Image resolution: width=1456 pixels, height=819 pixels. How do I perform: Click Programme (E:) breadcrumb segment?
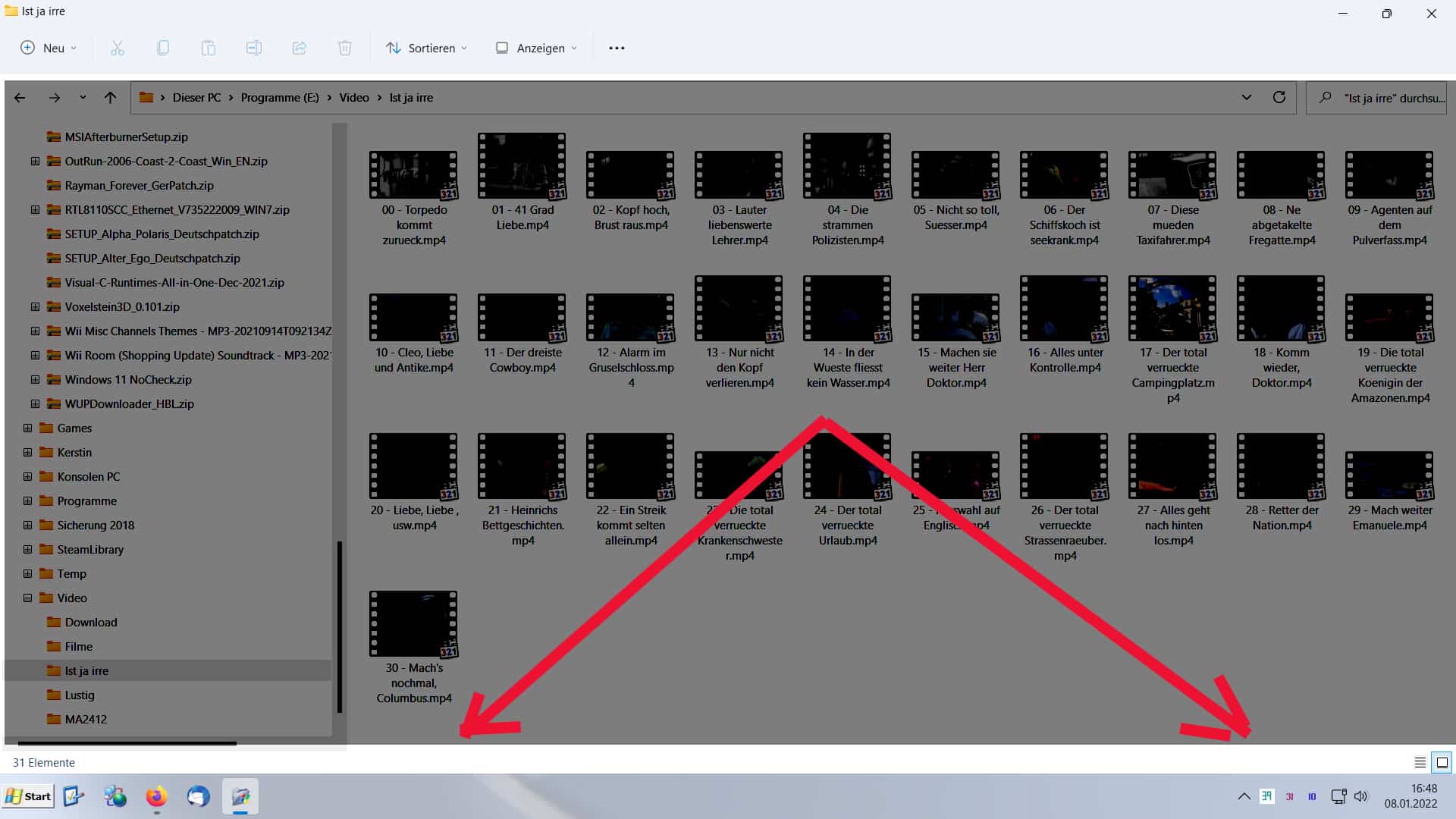point(280,98)
